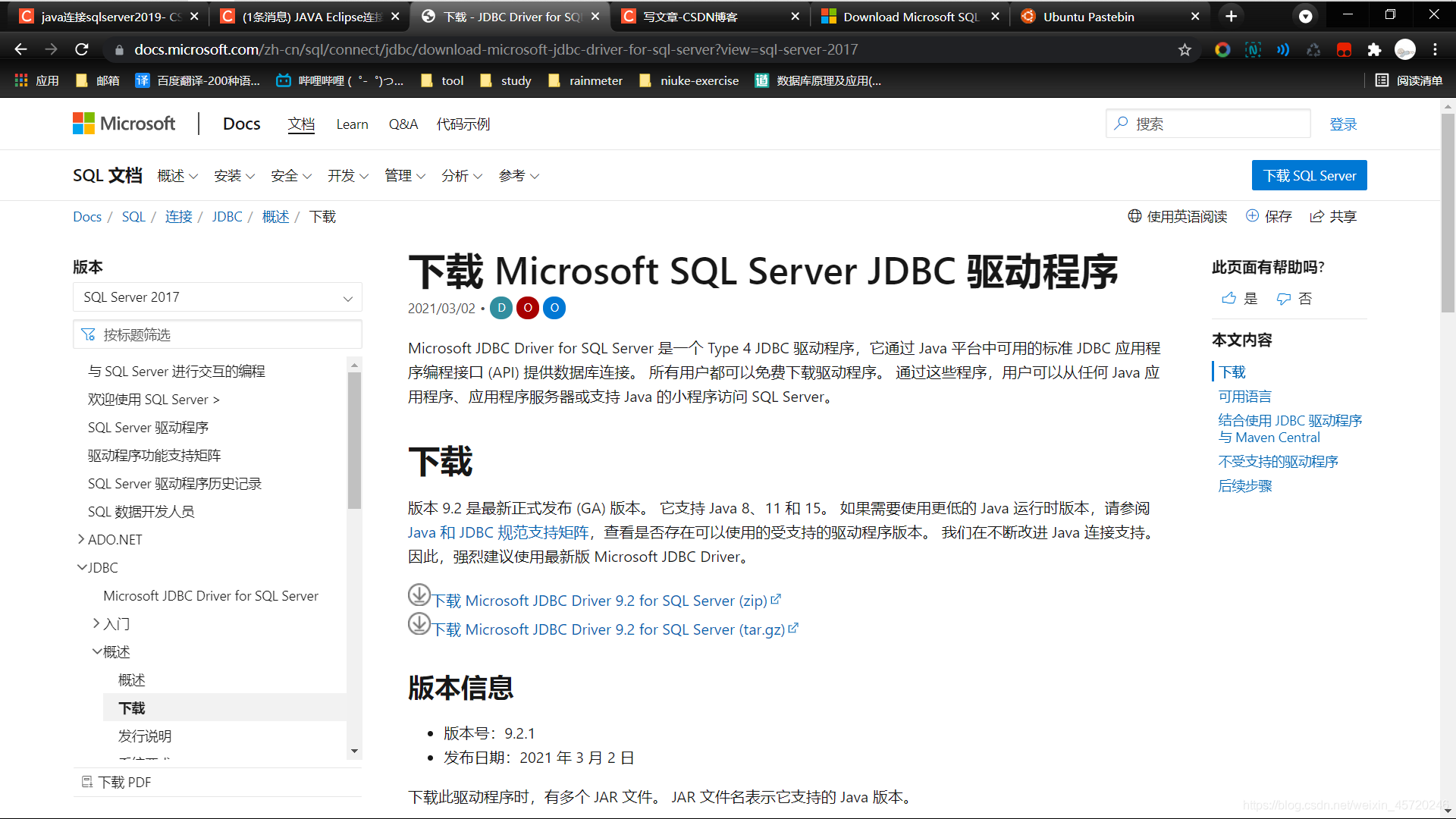The image size is (1456, 819).
Task: Go back using browser back arrow
Action: (x=20, y=49)
